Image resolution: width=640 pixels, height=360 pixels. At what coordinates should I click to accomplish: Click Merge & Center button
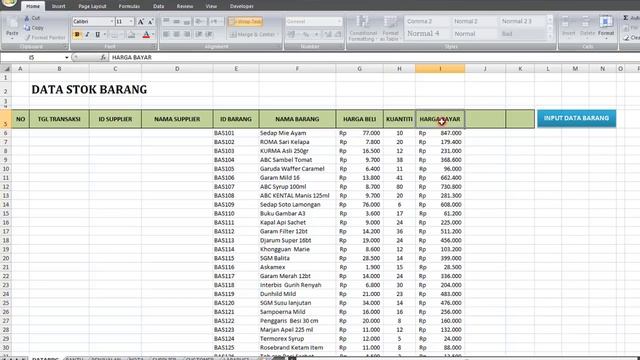tap(253, 35)
